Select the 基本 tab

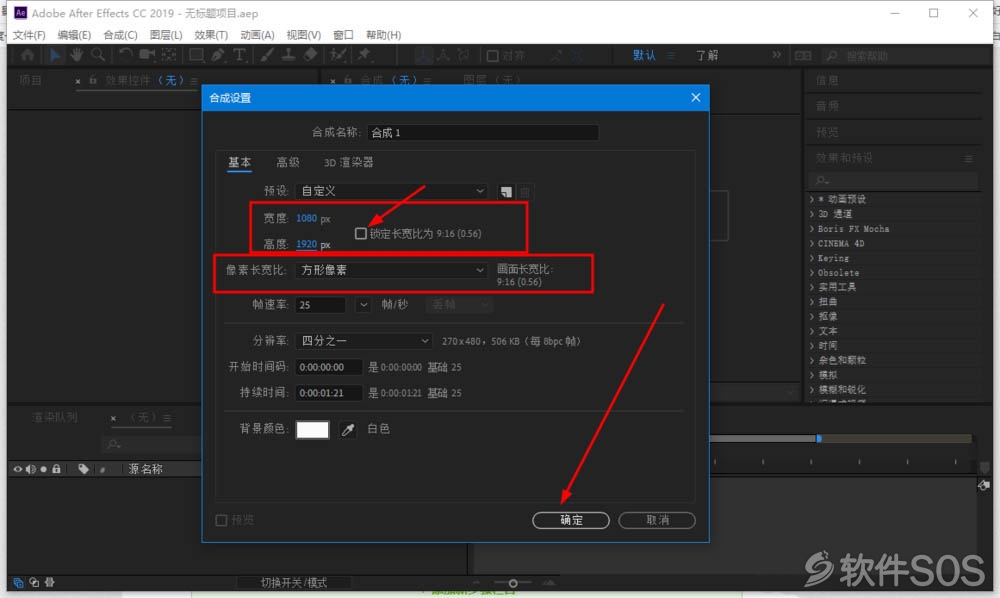click(x=240, y=163)
